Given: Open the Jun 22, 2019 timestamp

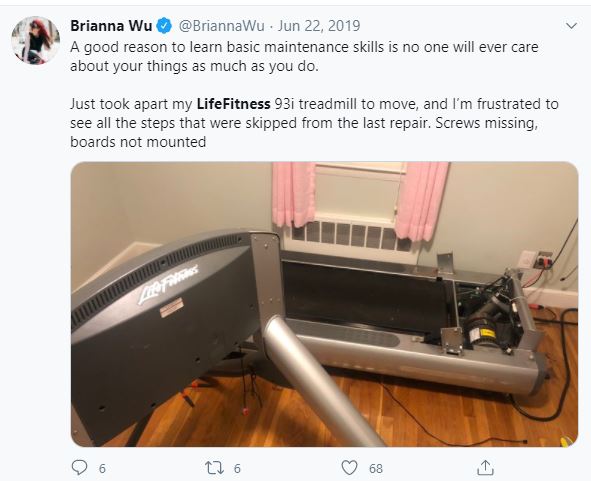Looking at the screenshot, I should [x=319, y=26].
